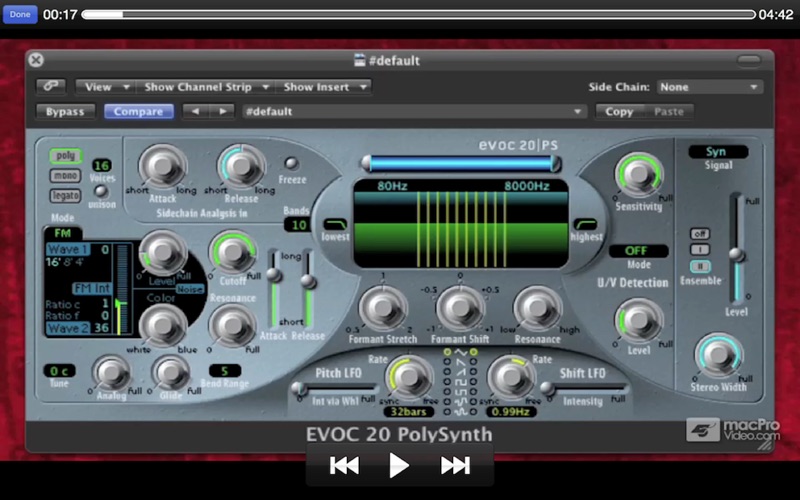Click the filter Resonance knob beside Color

(233, 324)
